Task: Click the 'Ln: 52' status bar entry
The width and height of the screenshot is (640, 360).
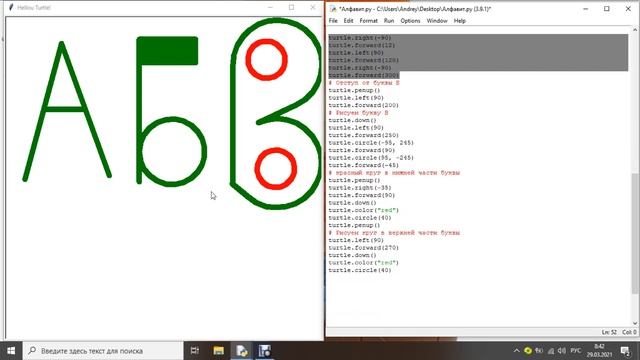Action: (609, 332)
